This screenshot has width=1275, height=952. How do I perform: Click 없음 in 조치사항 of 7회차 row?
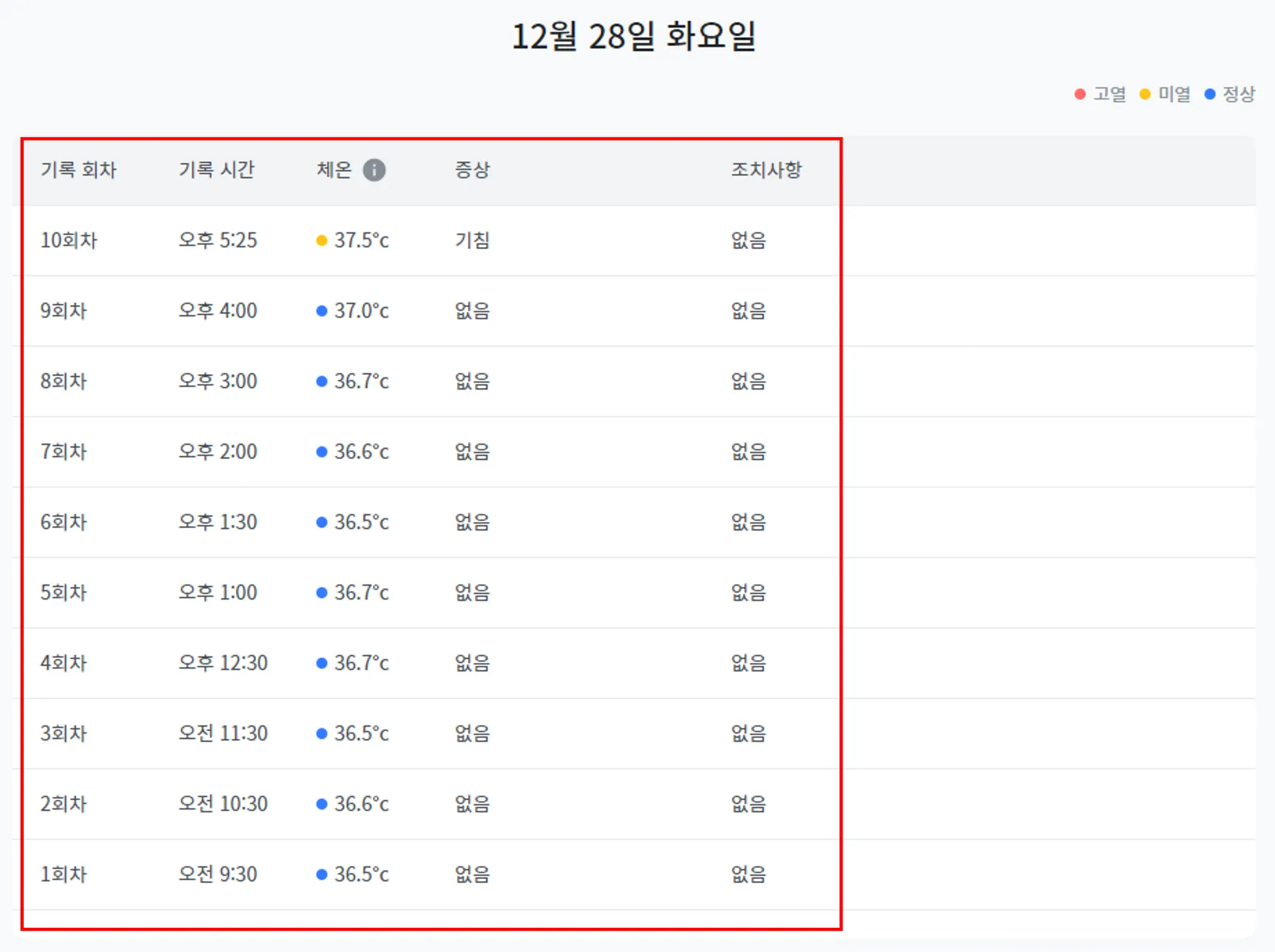[748, 451]
